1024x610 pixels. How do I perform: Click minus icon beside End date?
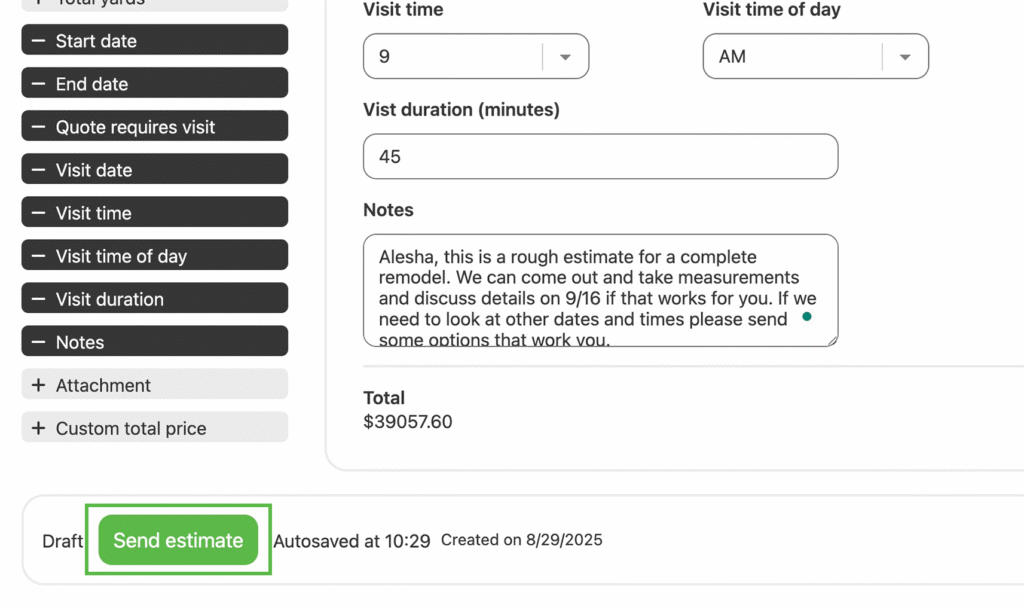coord(38,84)
